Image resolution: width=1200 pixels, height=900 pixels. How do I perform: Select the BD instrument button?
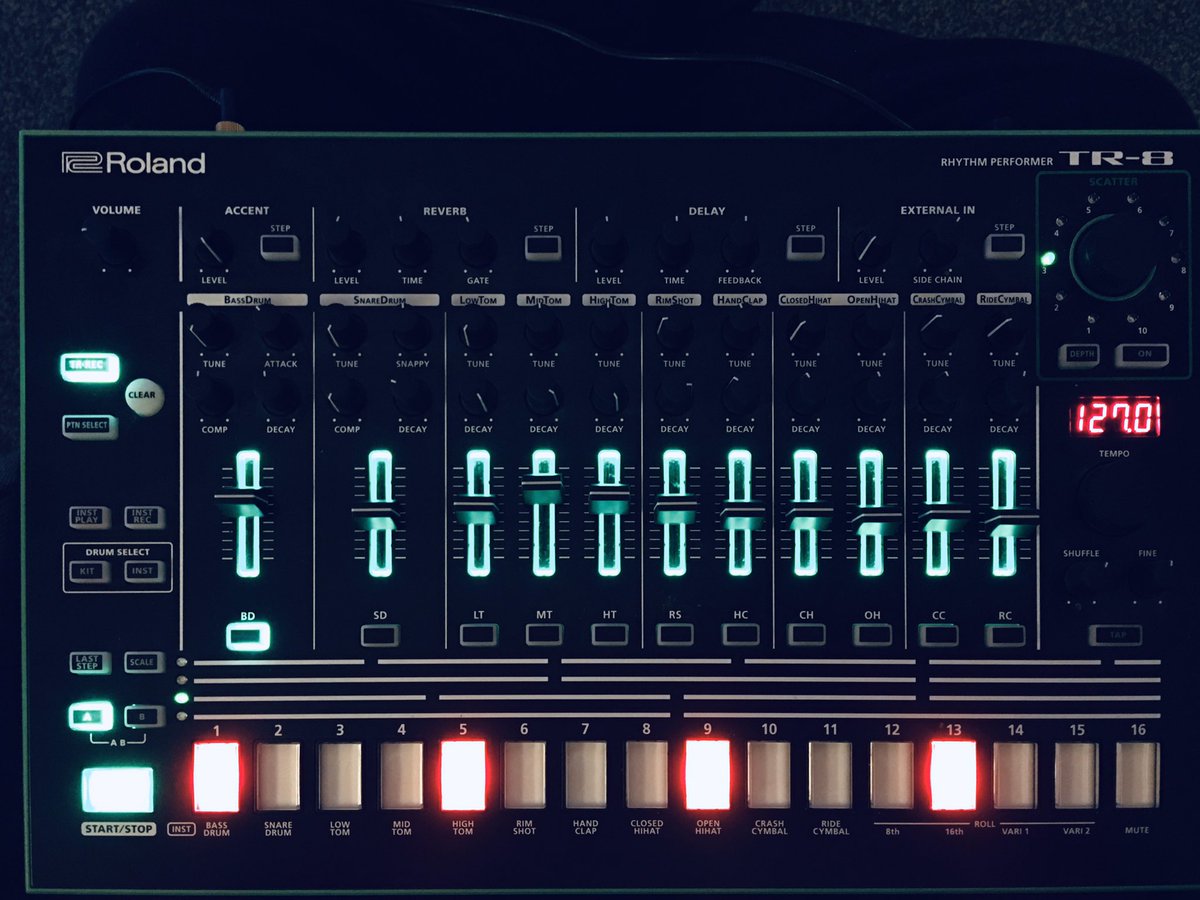[248, 636]
